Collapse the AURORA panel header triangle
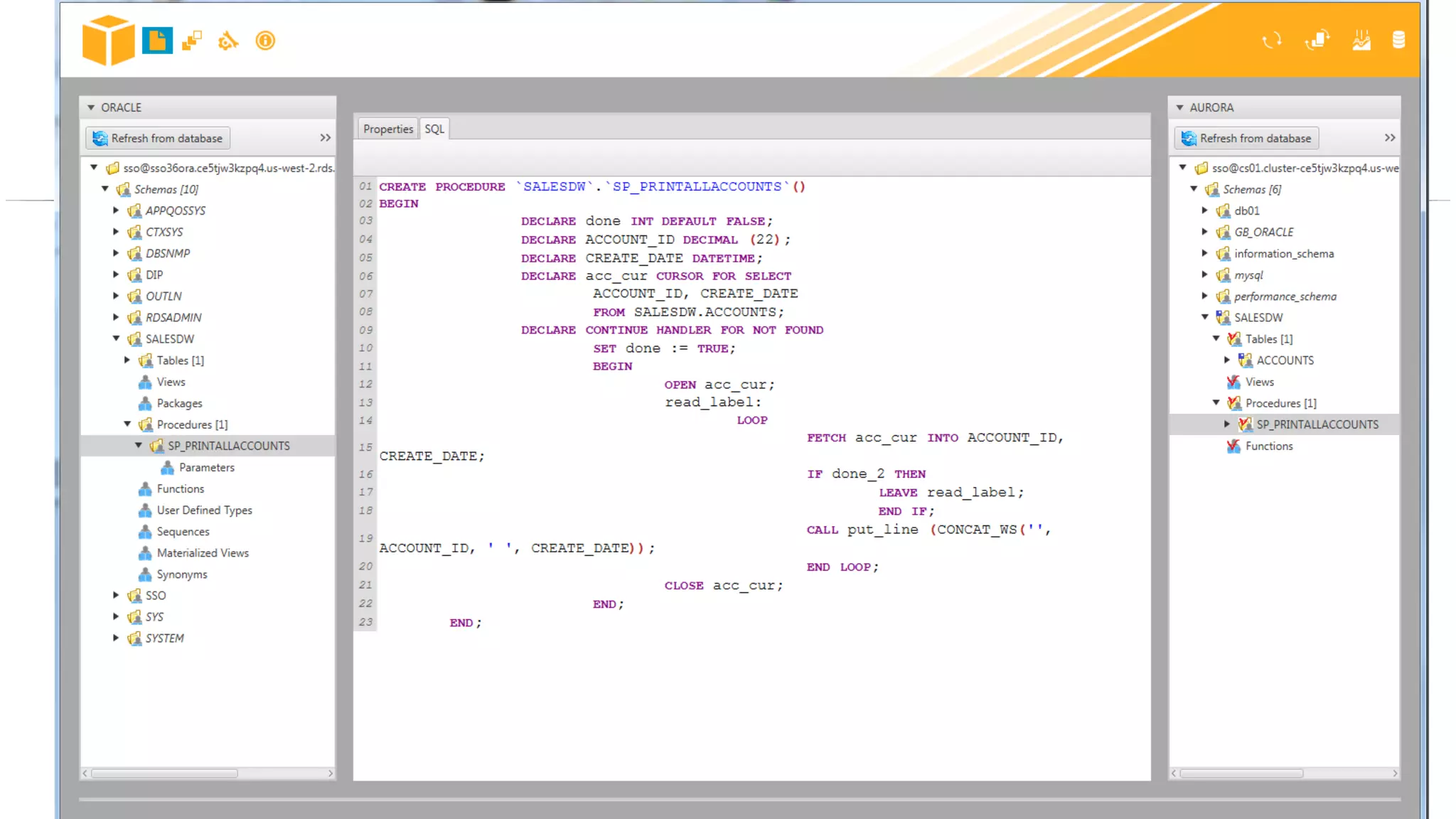 tap(1179, 107)
